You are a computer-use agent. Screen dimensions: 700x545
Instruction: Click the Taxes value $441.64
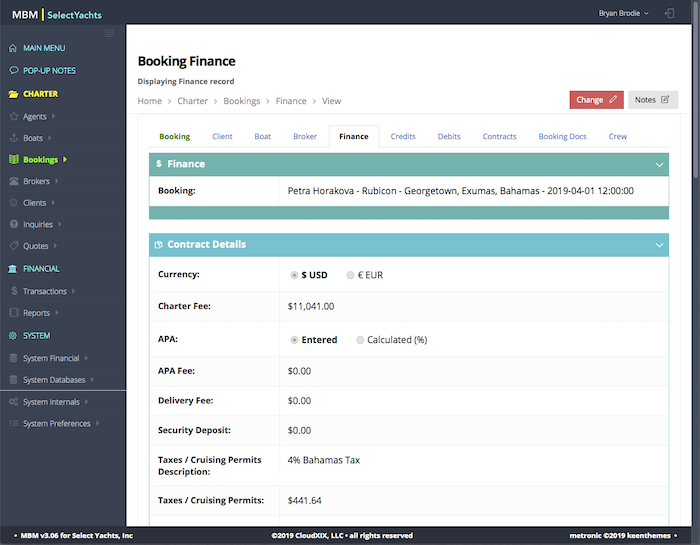tap(304, 500)
